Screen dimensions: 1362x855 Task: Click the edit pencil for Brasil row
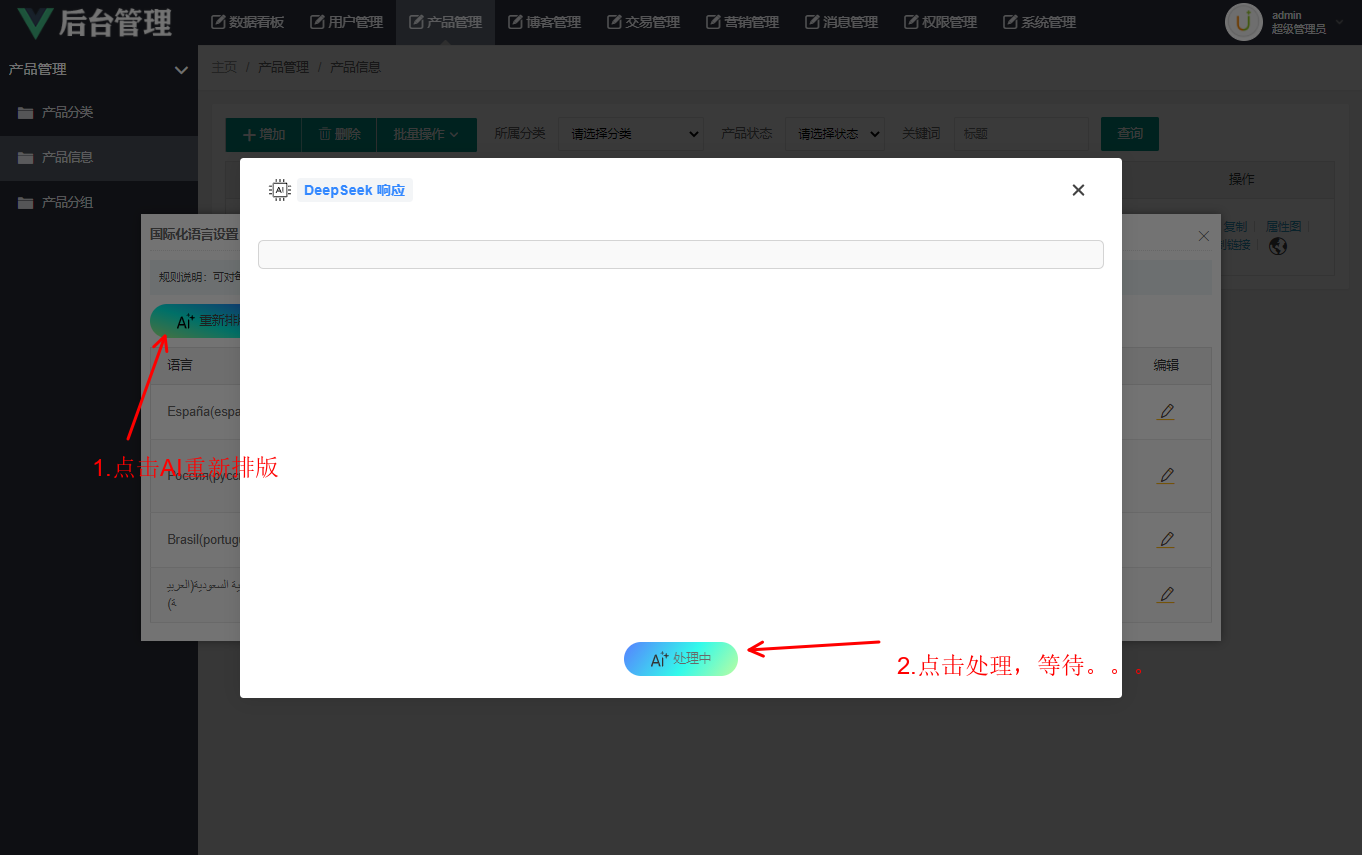[x=1166, y=540]
